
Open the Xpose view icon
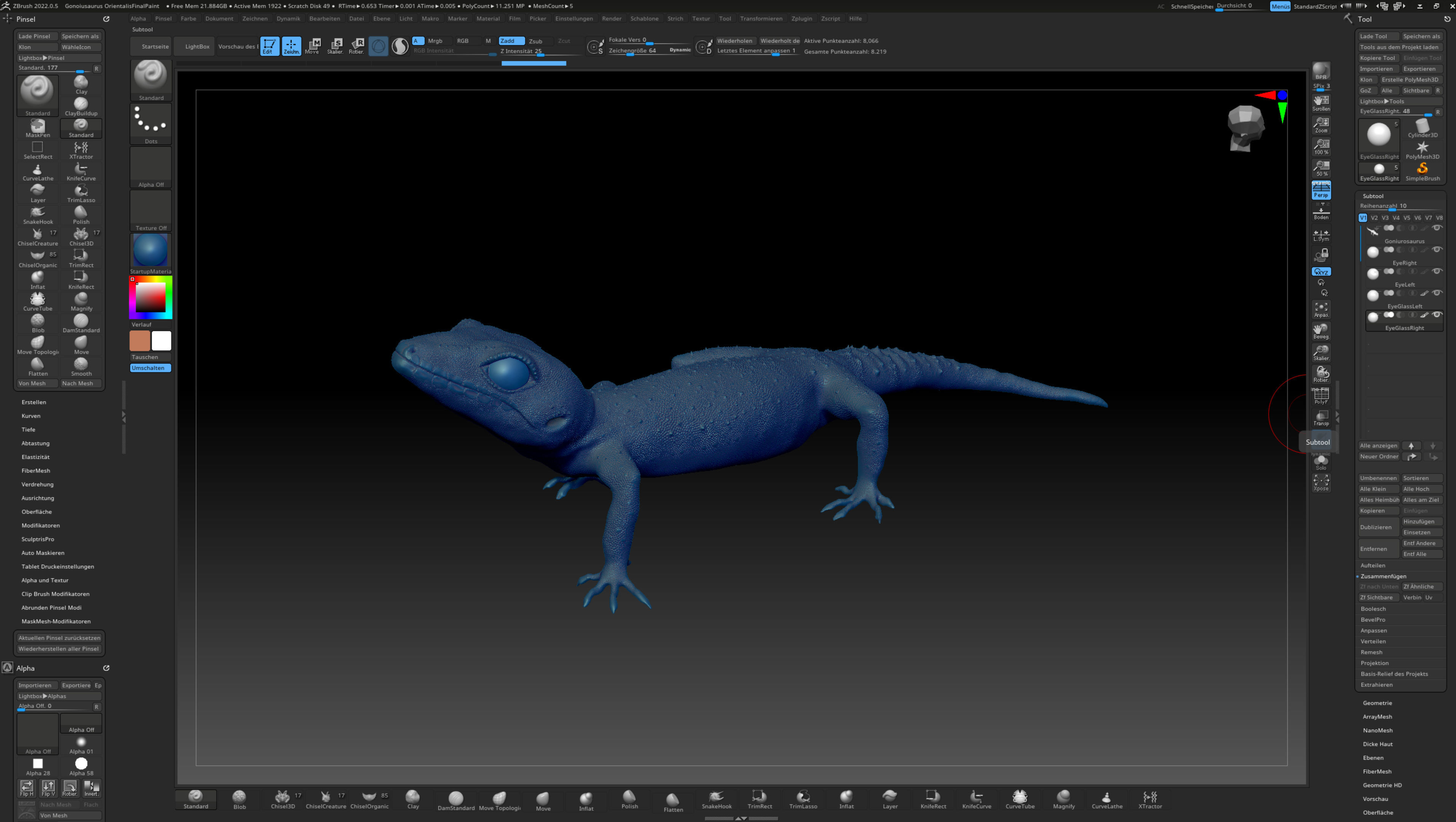click(1321, 482)
